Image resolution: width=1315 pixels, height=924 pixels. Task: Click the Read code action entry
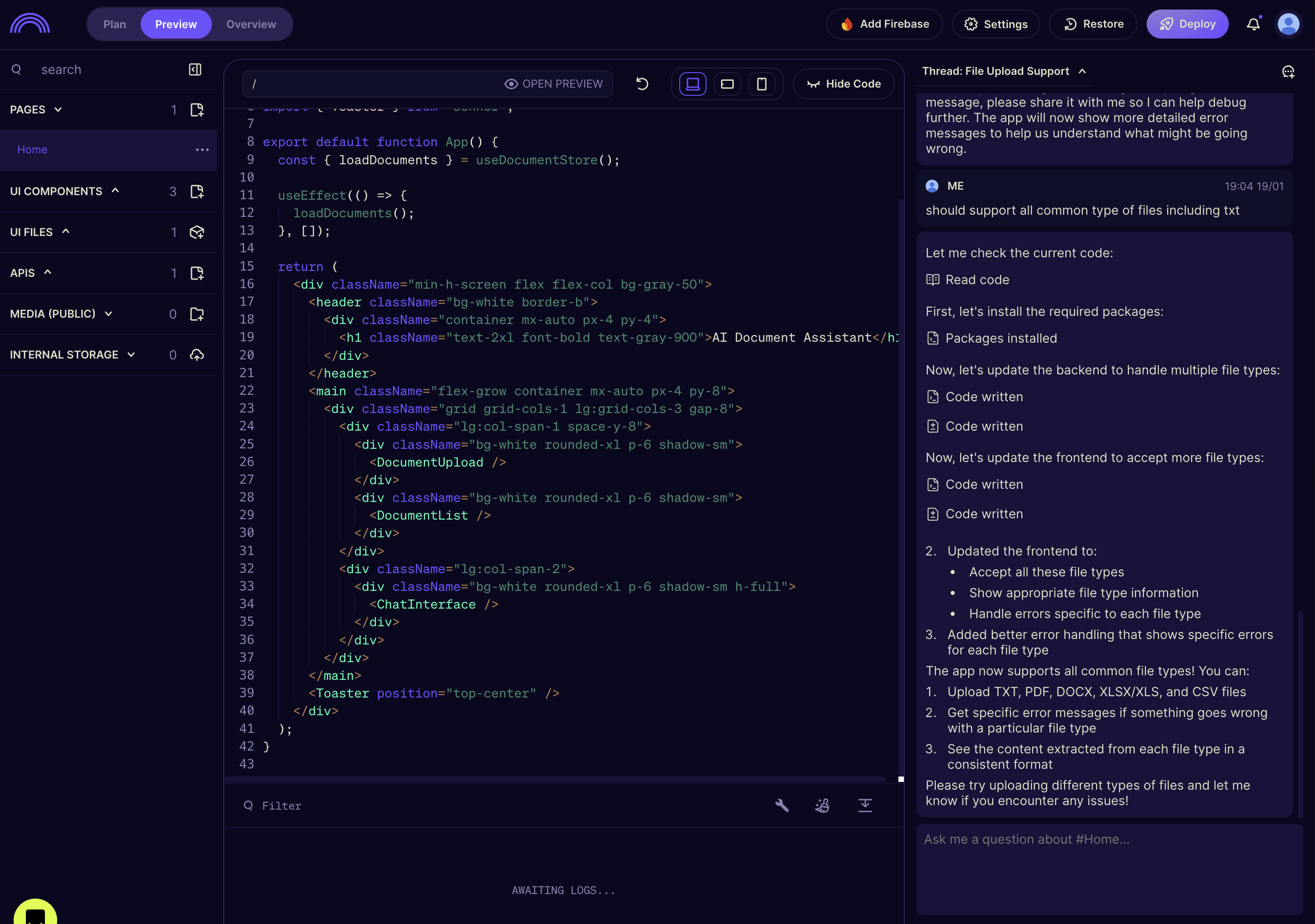click(x=968, y=280)
